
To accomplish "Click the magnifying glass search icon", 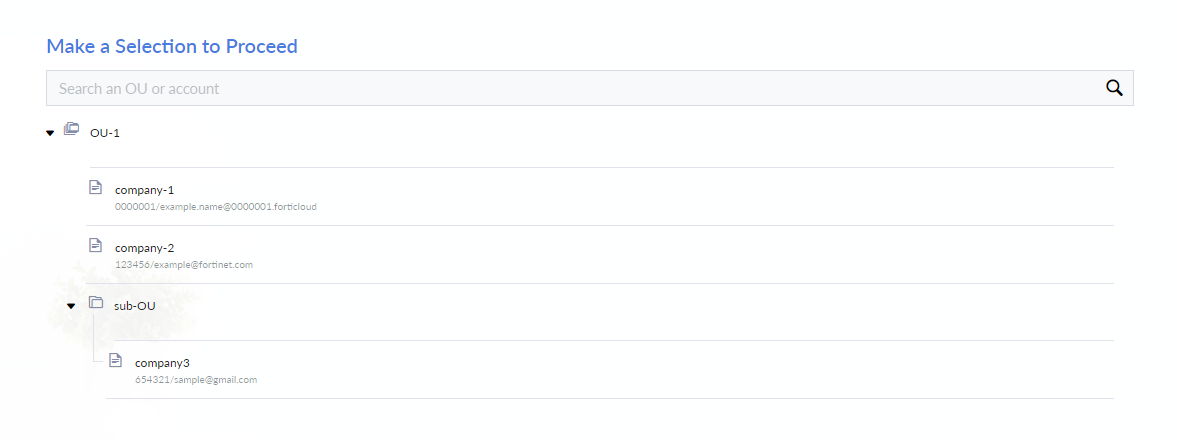I will pos(1114,88).
